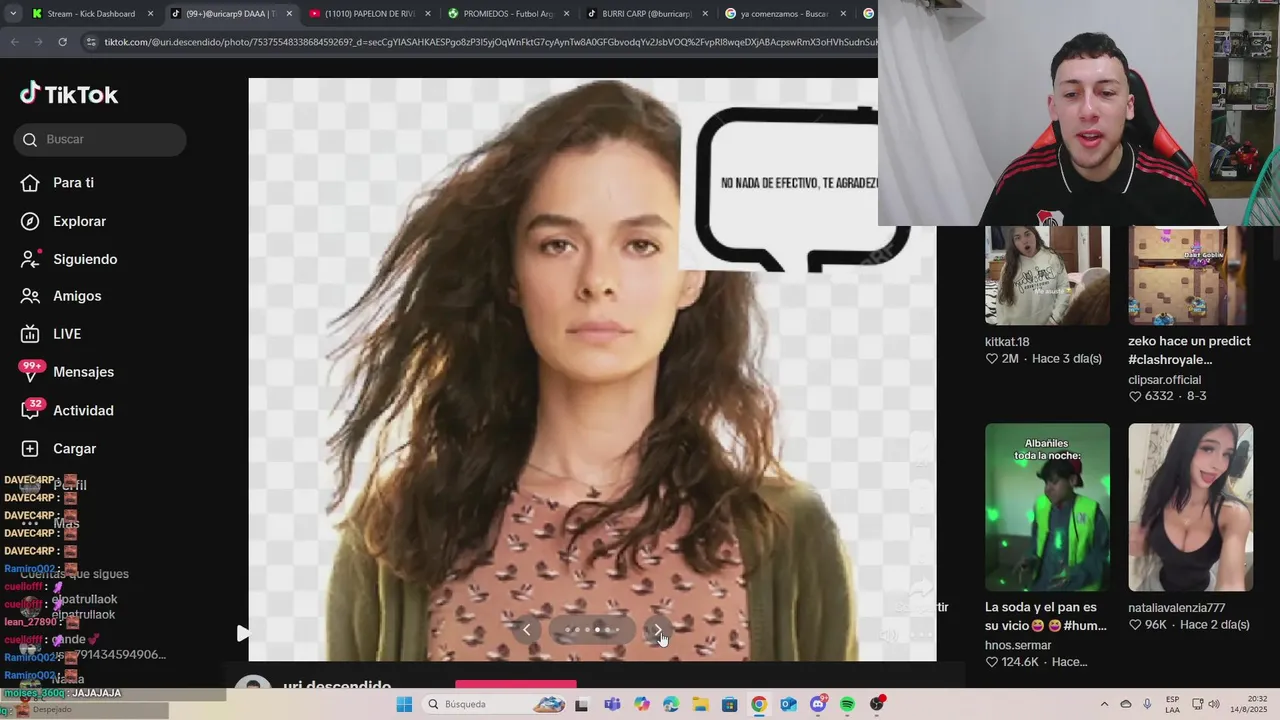
Task: Click the clipsar.official username
Action: (1164, 380)
